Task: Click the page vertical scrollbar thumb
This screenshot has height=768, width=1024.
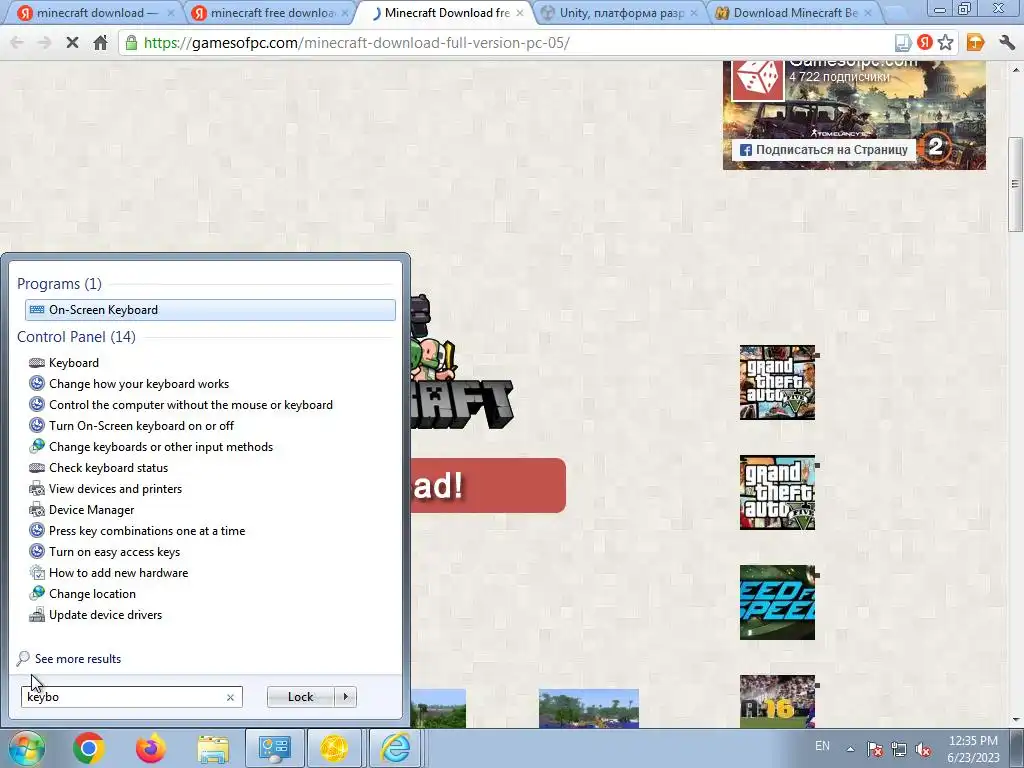Action: pos(1015,184)
